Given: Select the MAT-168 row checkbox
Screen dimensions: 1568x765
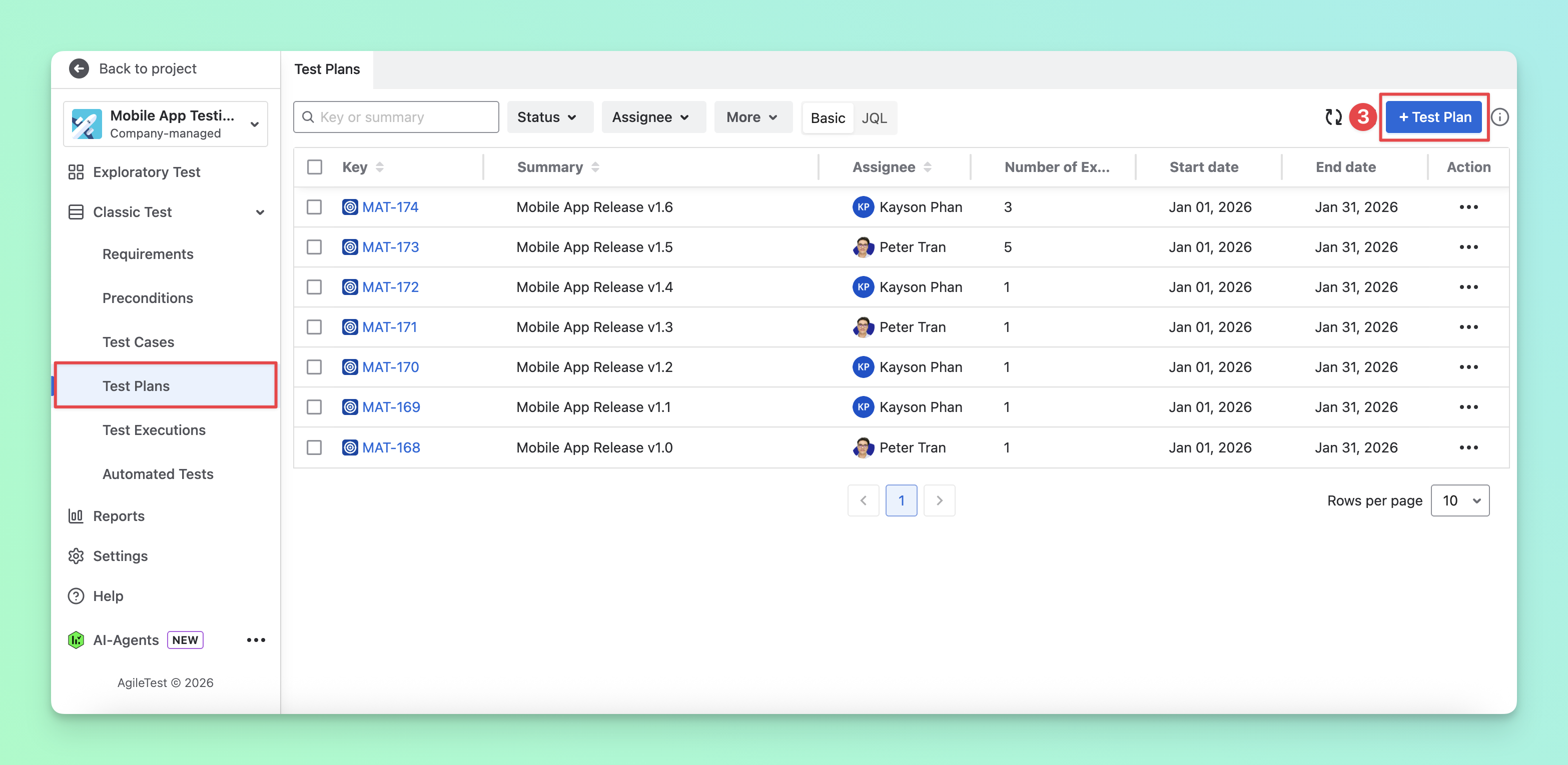Looking at the screenshot, I should point(314,447).
